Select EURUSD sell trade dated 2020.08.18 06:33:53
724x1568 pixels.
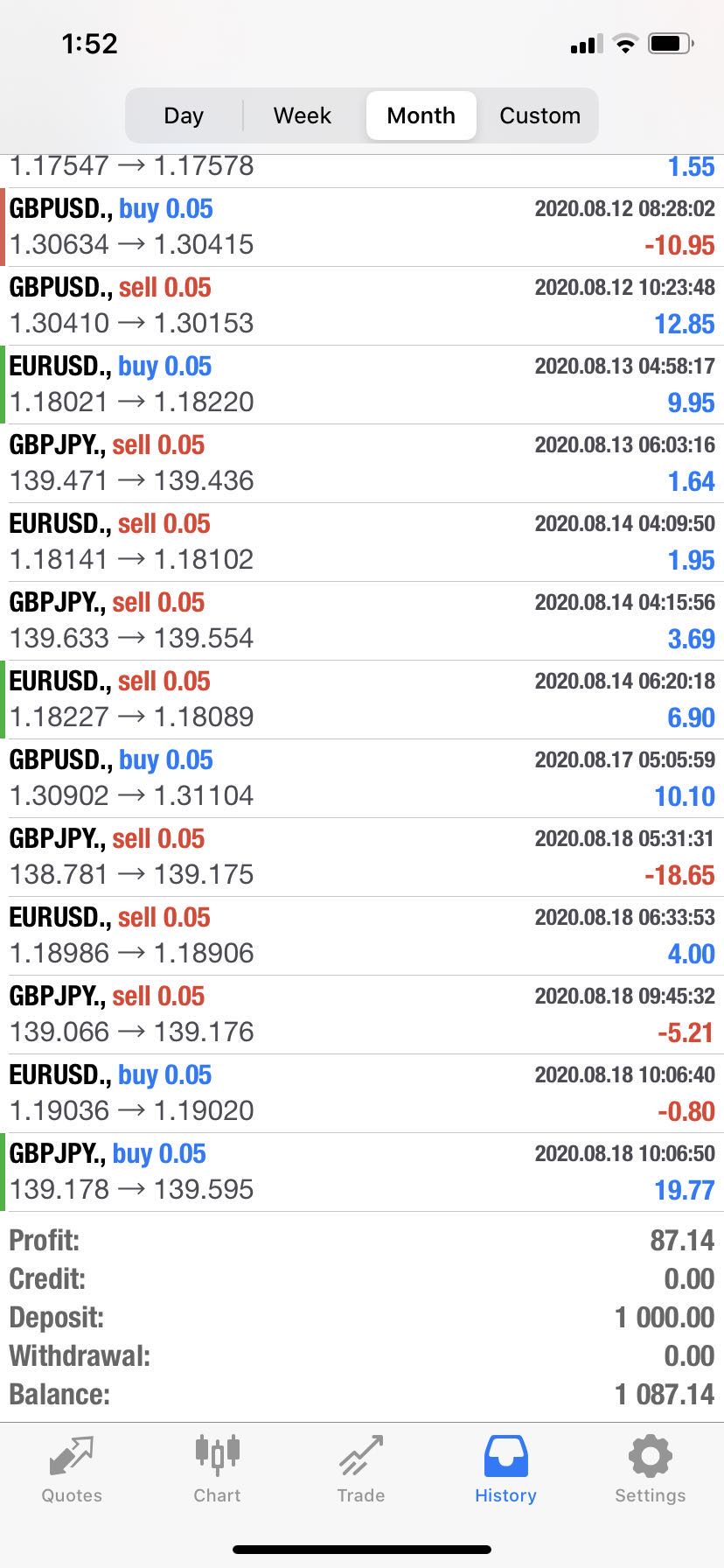tap(362, 936)
